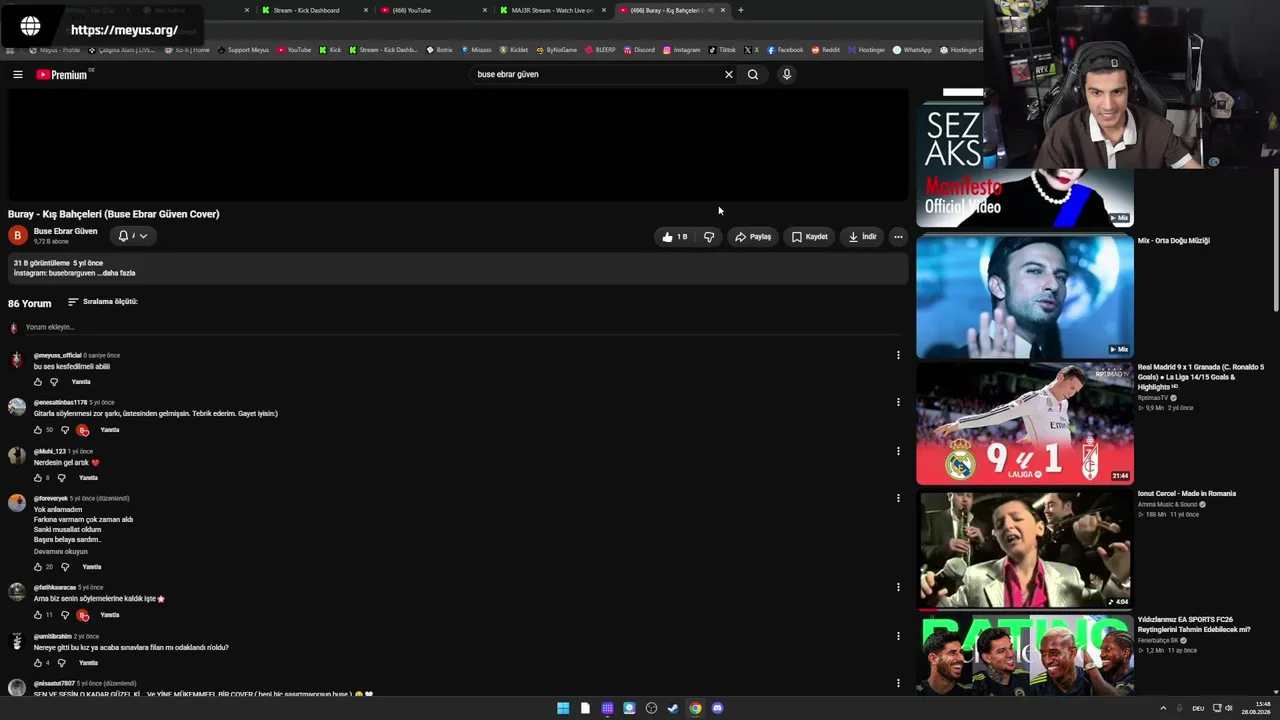This screenshot has height=720, width=1280.
Task: Clear the search query with the X
Action: click(729, 74)
